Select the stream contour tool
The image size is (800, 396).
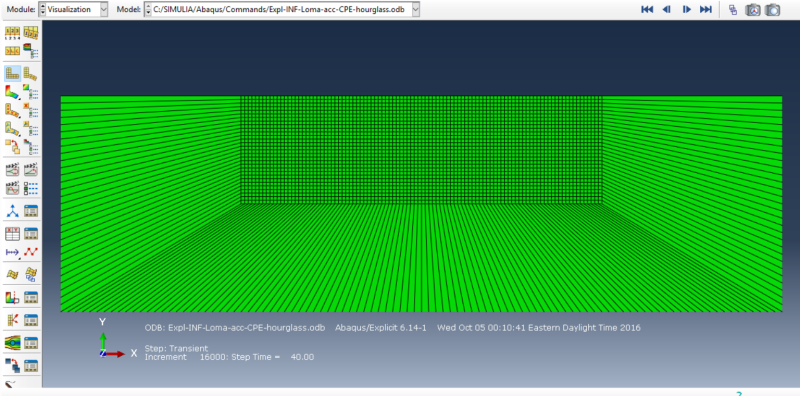click(12, 342)
